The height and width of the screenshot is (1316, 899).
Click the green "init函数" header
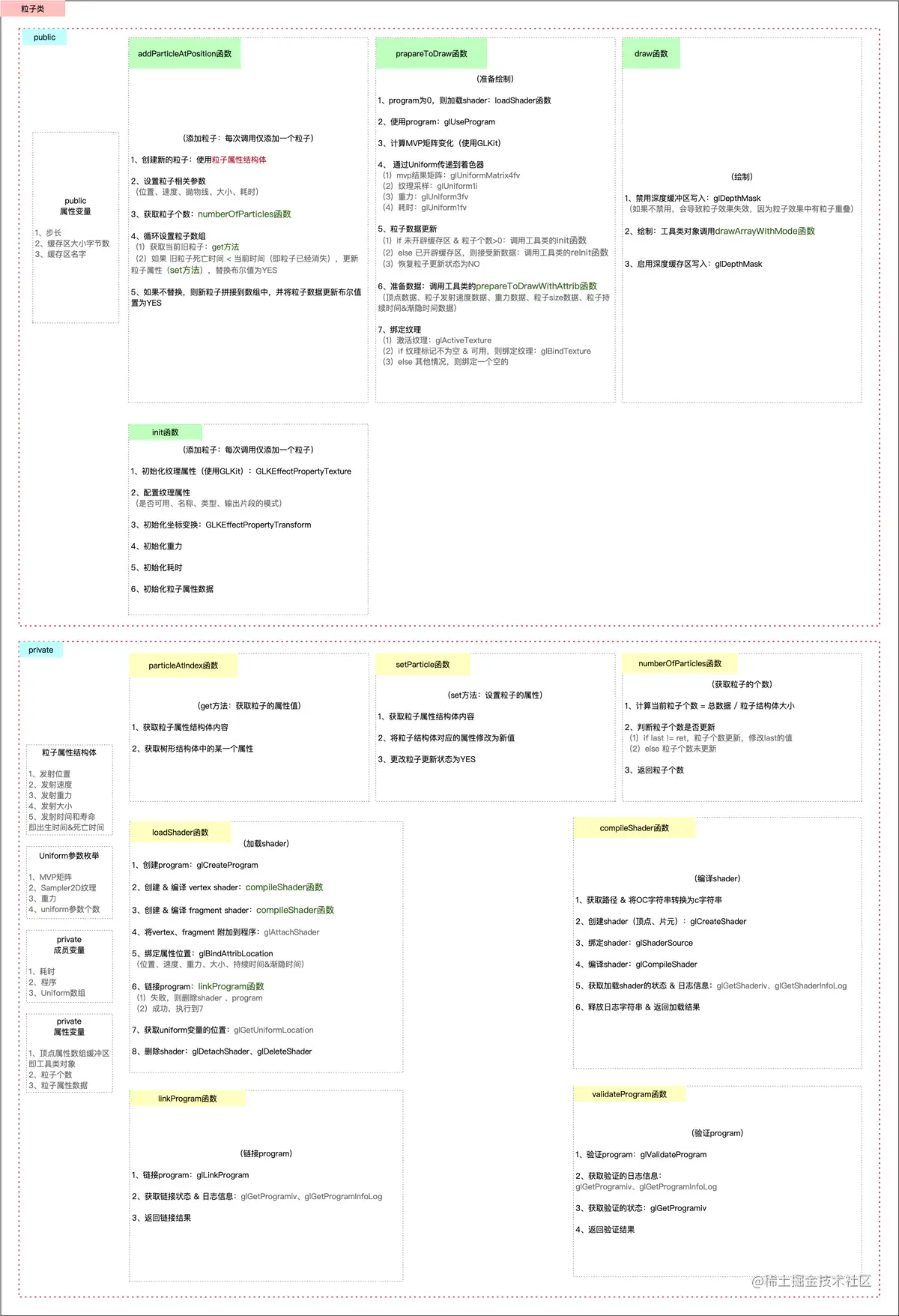(165, 432)
